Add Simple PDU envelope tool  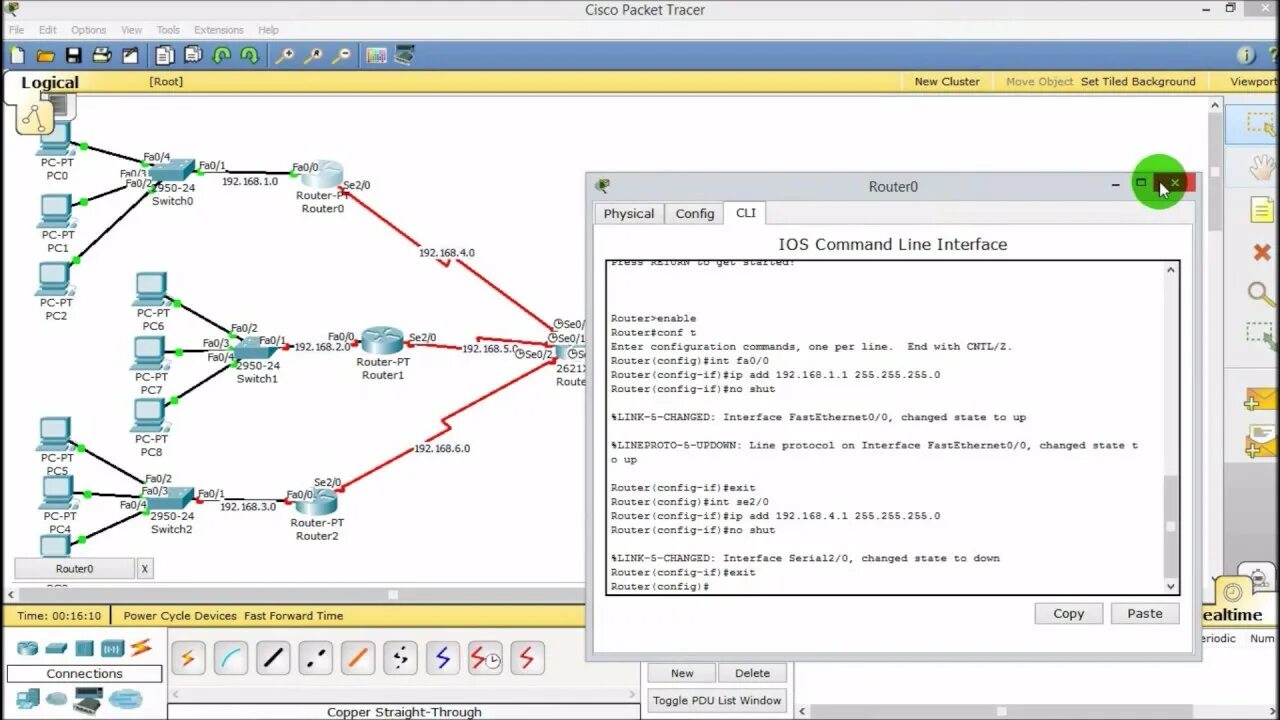coord(1261,400)
